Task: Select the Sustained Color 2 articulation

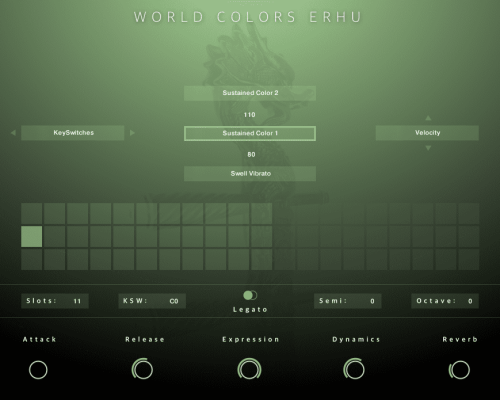Action: 250,93
